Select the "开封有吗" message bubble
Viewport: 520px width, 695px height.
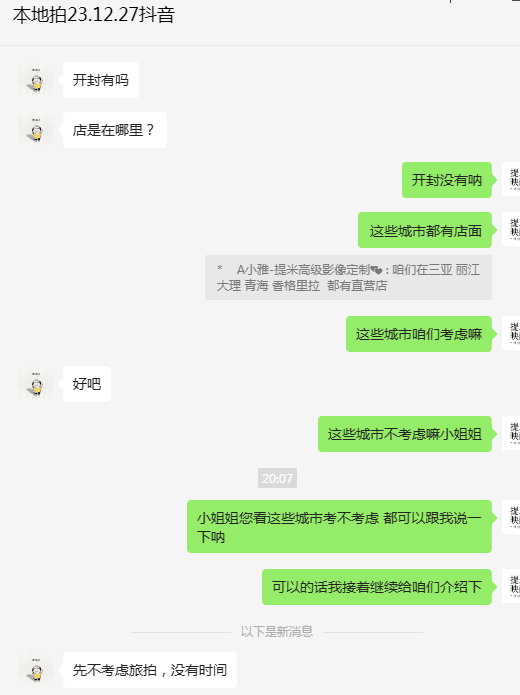pyautogui.click(x=101, y=80)
